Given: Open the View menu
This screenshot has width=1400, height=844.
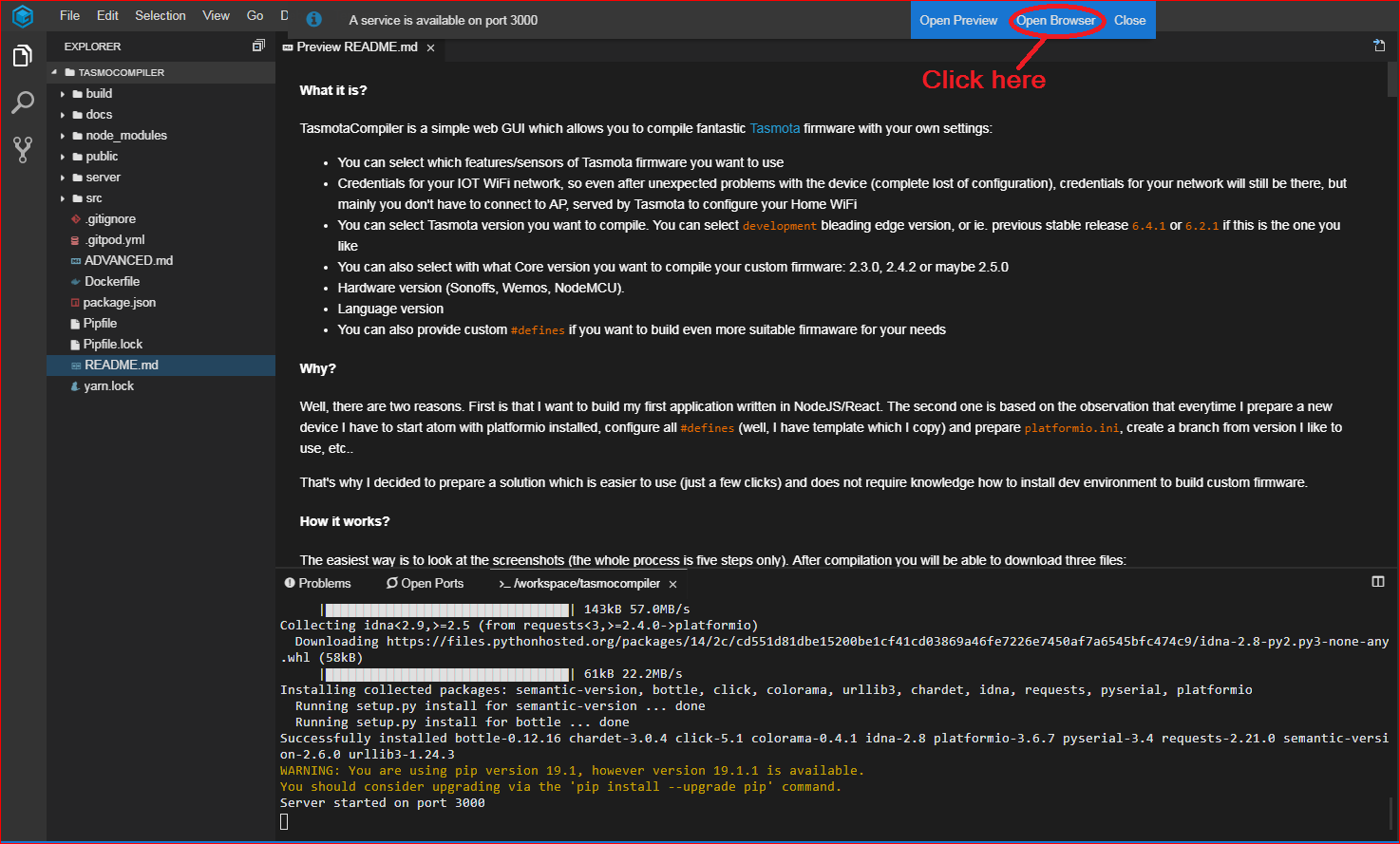Looking at the screenshot, I should click(217, 15).
